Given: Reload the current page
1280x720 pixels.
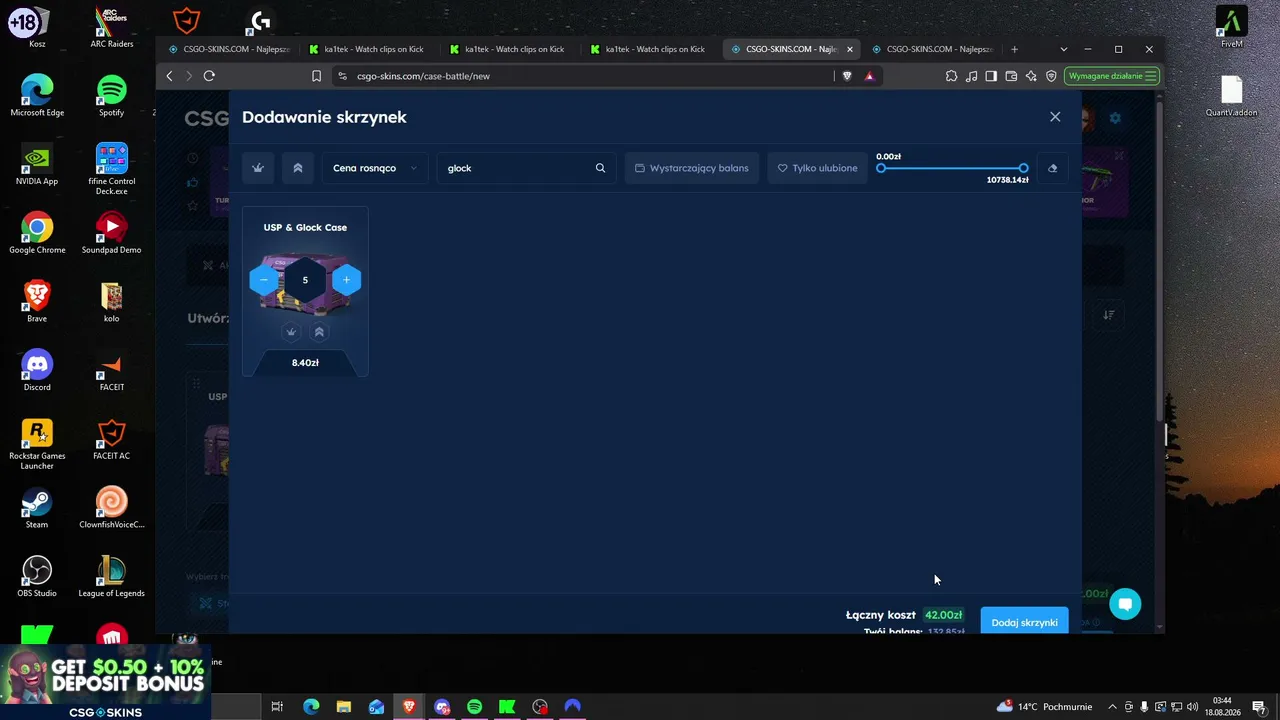Looking at the screenshot, I should (209, 76).
